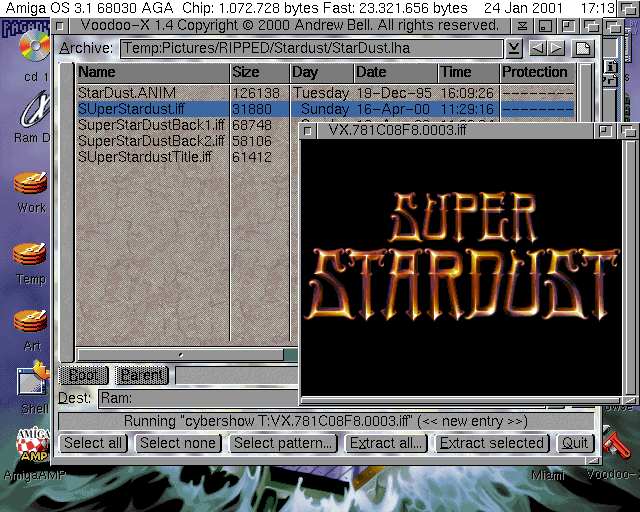Viewport: 640px width, 512px height.
Task: Click the size value 58106
Action: click(x=252, y=141)
